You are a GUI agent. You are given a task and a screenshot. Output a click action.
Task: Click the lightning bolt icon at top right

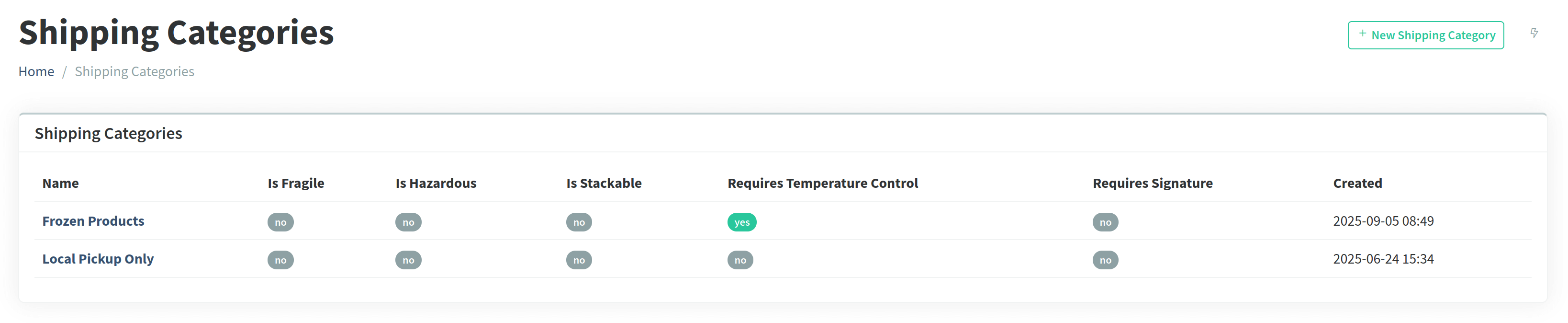(1534, 33)
